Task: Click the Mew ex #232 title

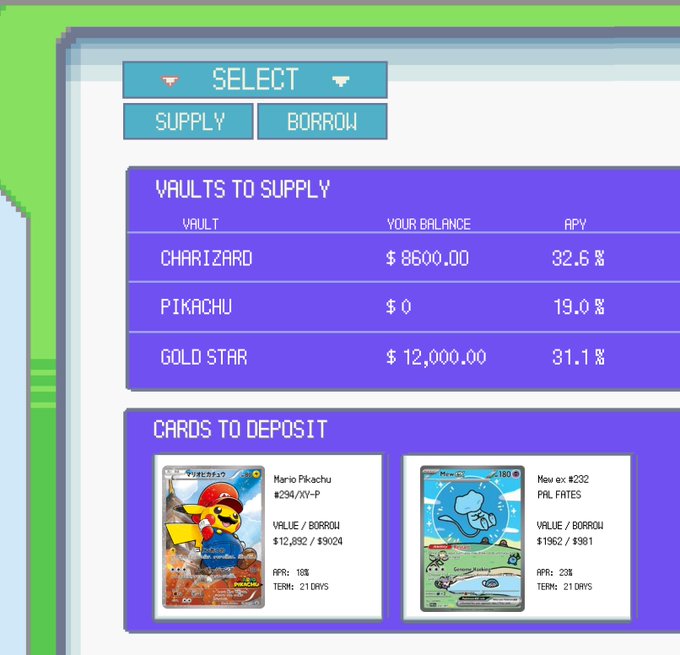Action: 563,479
